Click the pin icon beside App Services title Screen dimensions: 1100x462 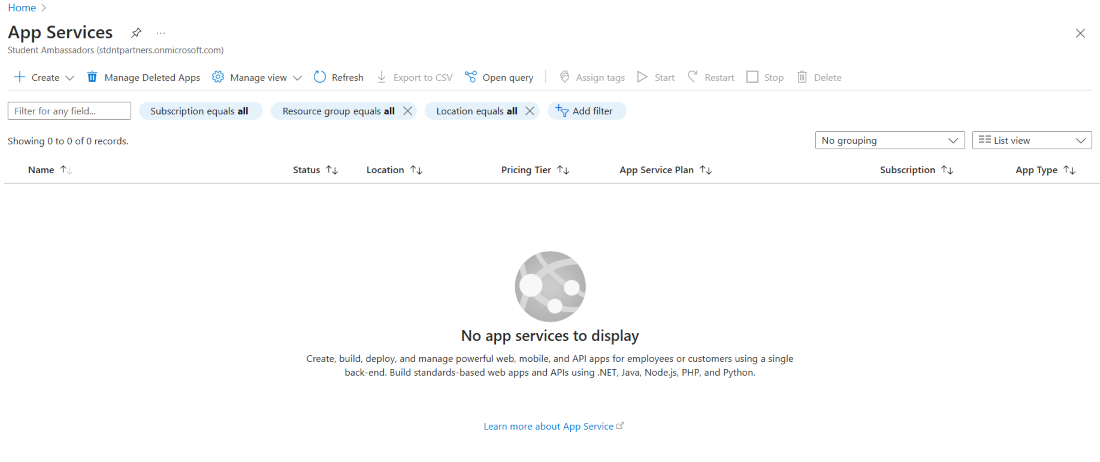click(136, 33)
